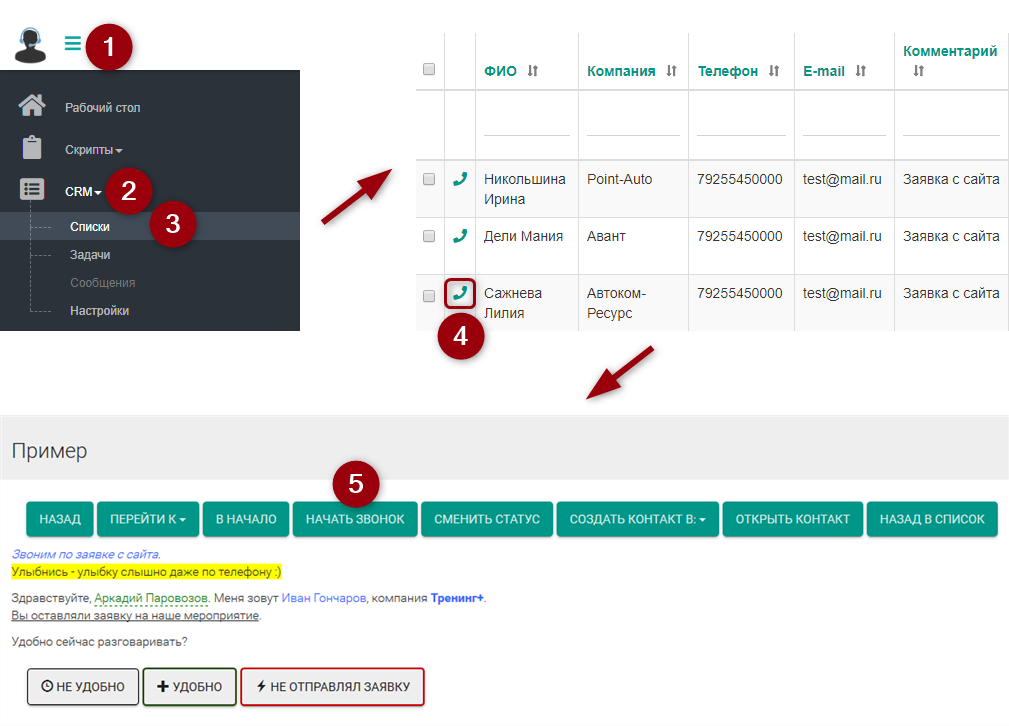The height and width of the screenshot is (726, 1009).
Task: Open the ПЕРЕЙТИ К dropdown
Action: [148, 519]
